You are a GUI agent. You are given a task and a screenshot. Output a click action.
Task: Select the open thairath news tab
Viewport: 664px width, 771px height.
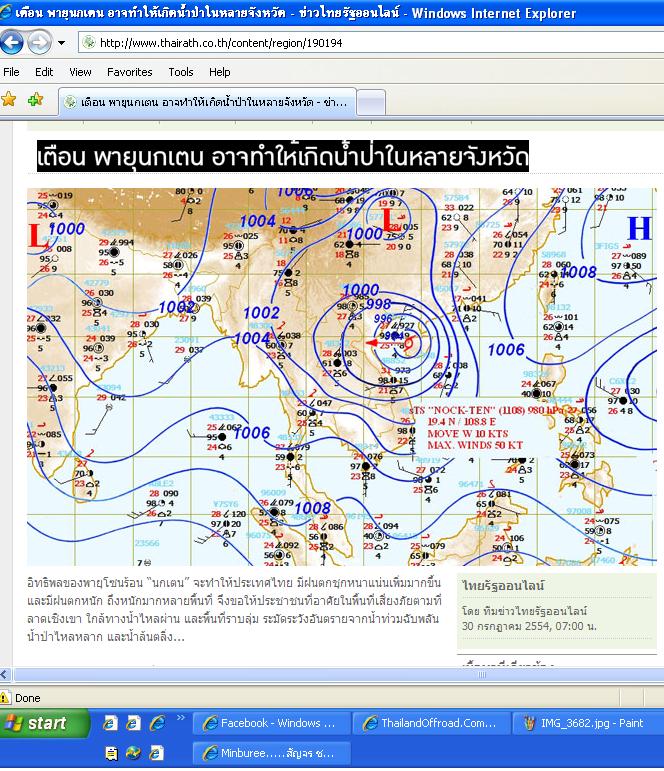(x=207, y=102)
